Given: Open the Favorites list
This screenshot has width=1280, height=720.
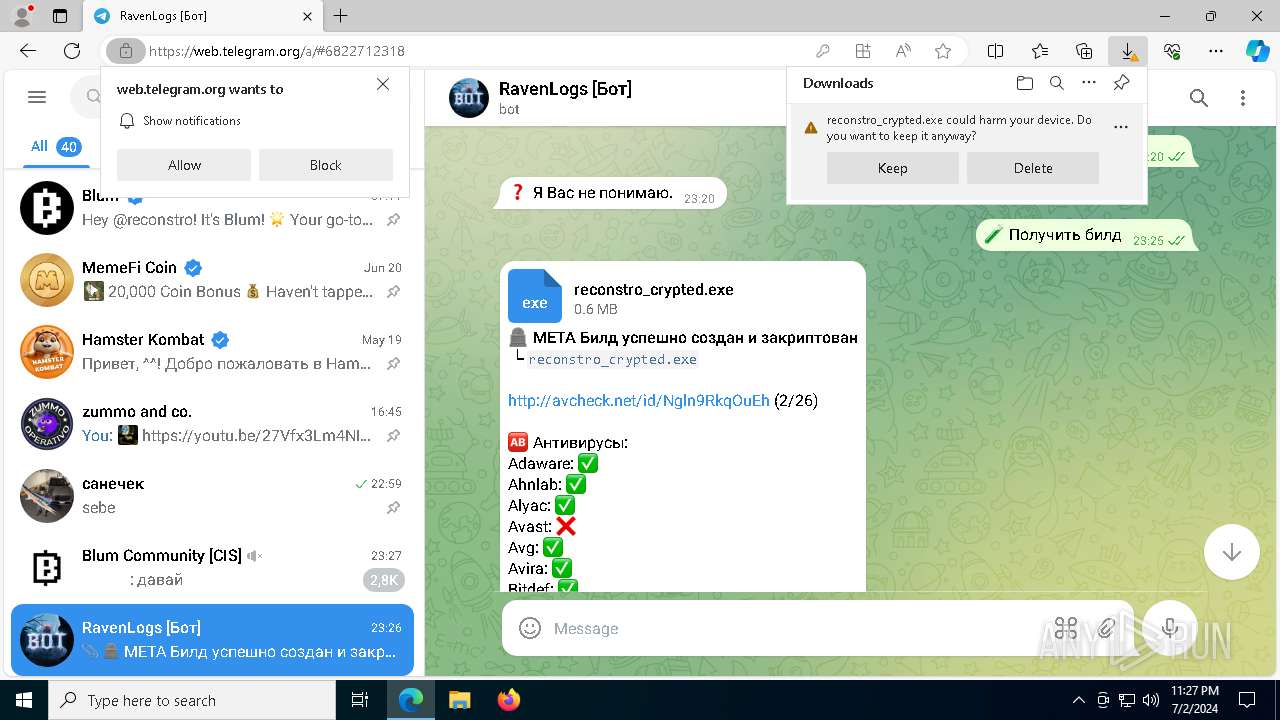Looking at the screenshot, I should coord(1040,51).
